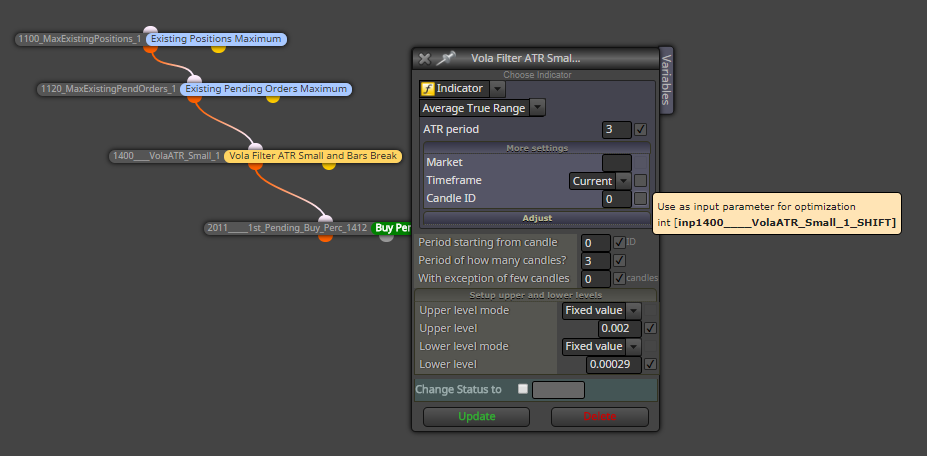Edit the ATR period value field
The image size is (927, 456).
point(617,130)
